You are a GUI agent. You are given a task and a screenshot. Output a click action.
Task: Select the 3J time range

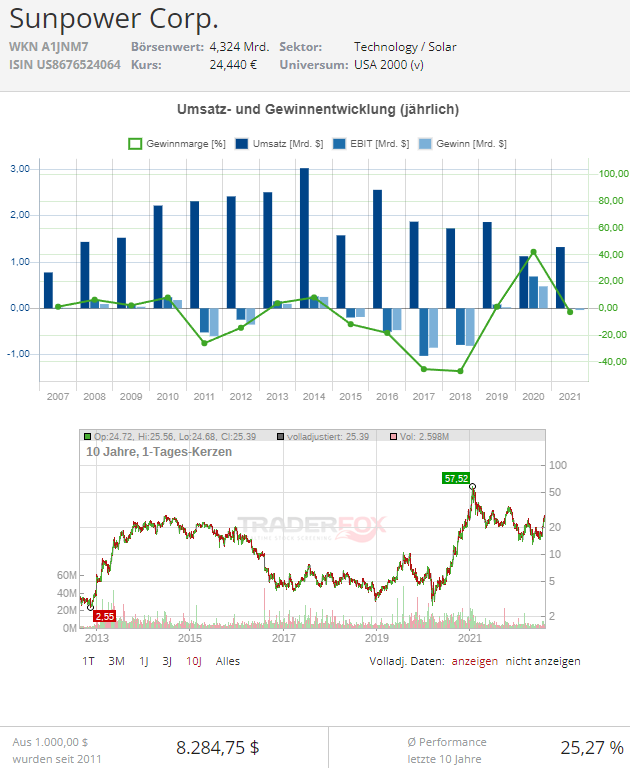pos(167,661)
